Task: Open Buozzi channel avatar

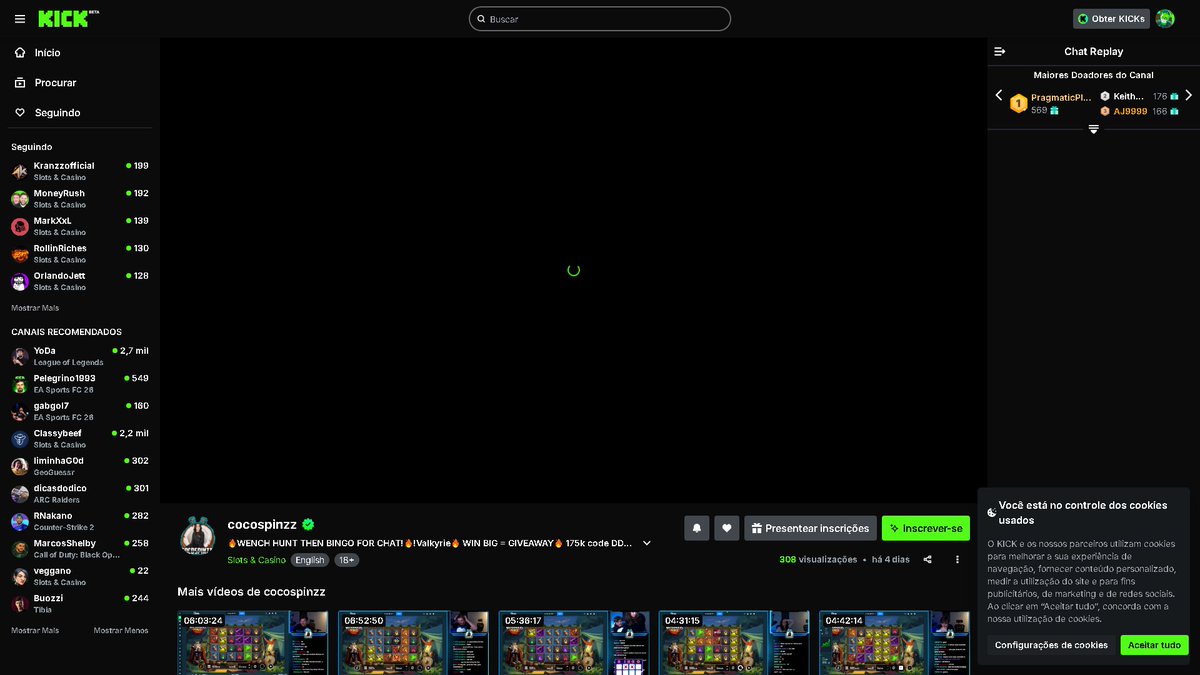Action: pyautogui.click(x=20, y=604)
